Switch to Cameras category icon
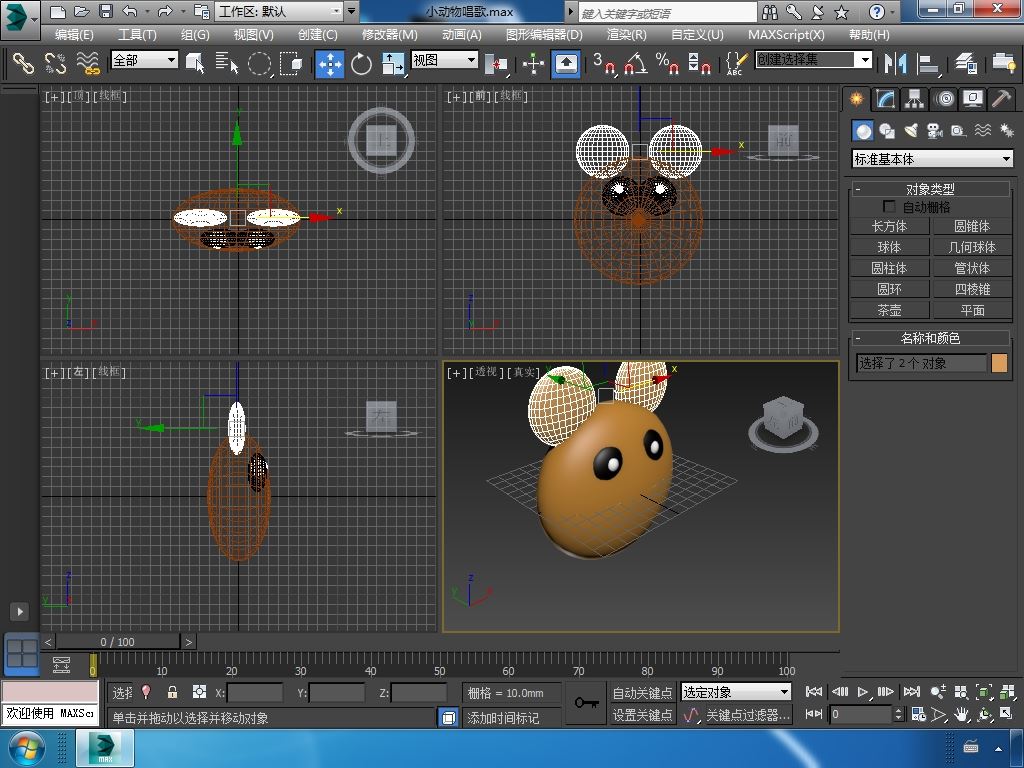 (x=935, y=131)
